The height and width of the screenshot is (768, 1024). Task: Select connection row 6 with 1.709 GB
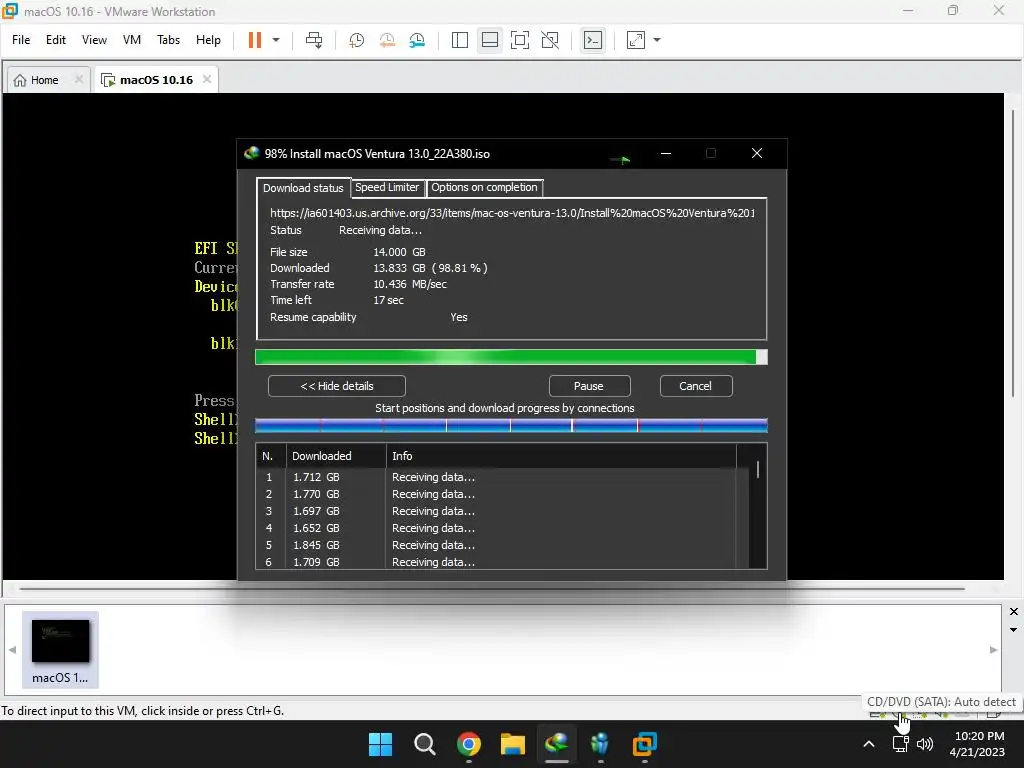coord(502,562)
